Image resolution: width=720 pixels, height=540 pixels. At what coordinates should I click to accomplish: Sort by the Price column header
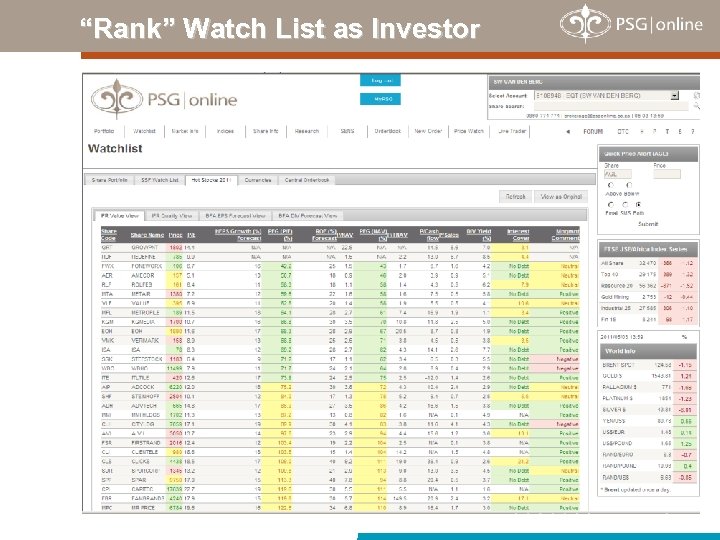click(175, 235)
